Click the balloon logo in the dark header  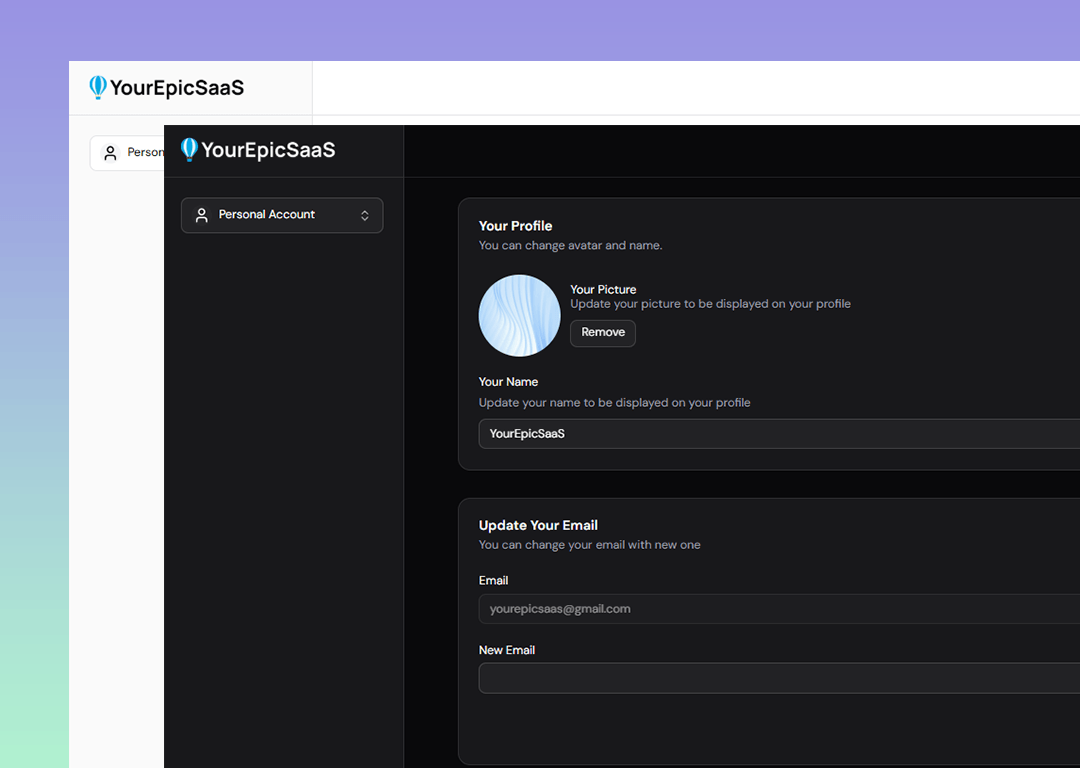click(x=188, y=149)
